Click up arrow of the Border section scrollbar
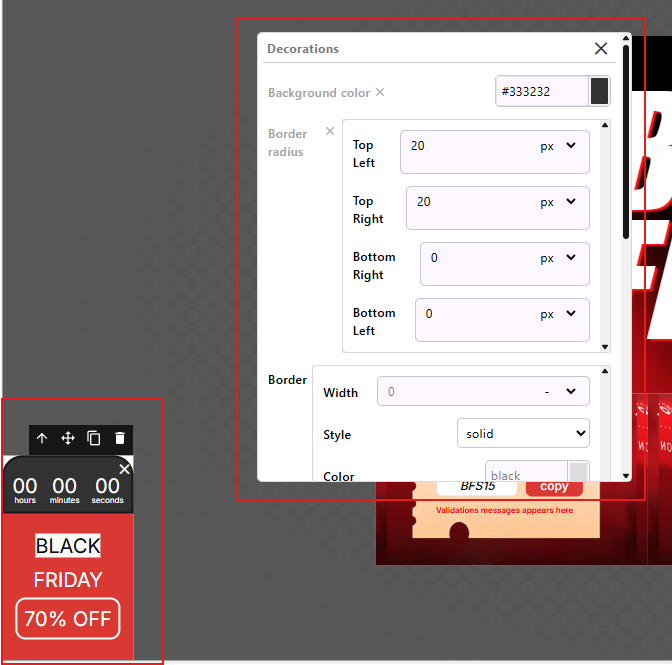672x665 pixels. click(605, 371)
